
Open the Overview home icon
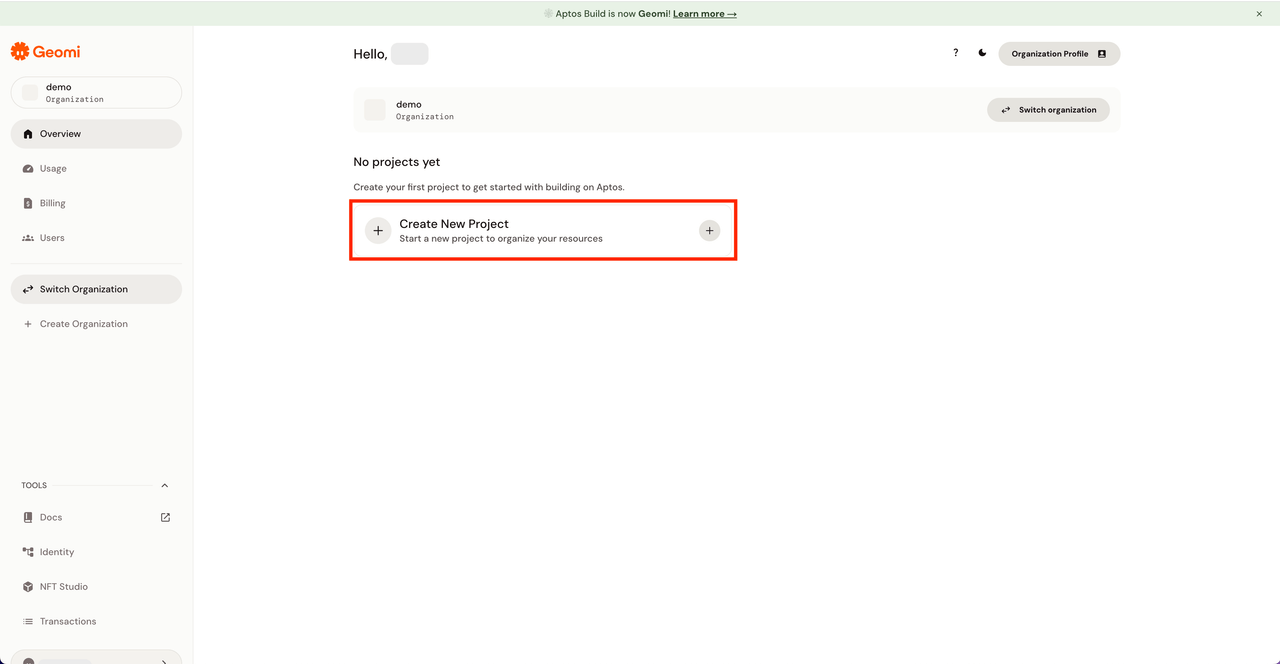tap(28, 133)
